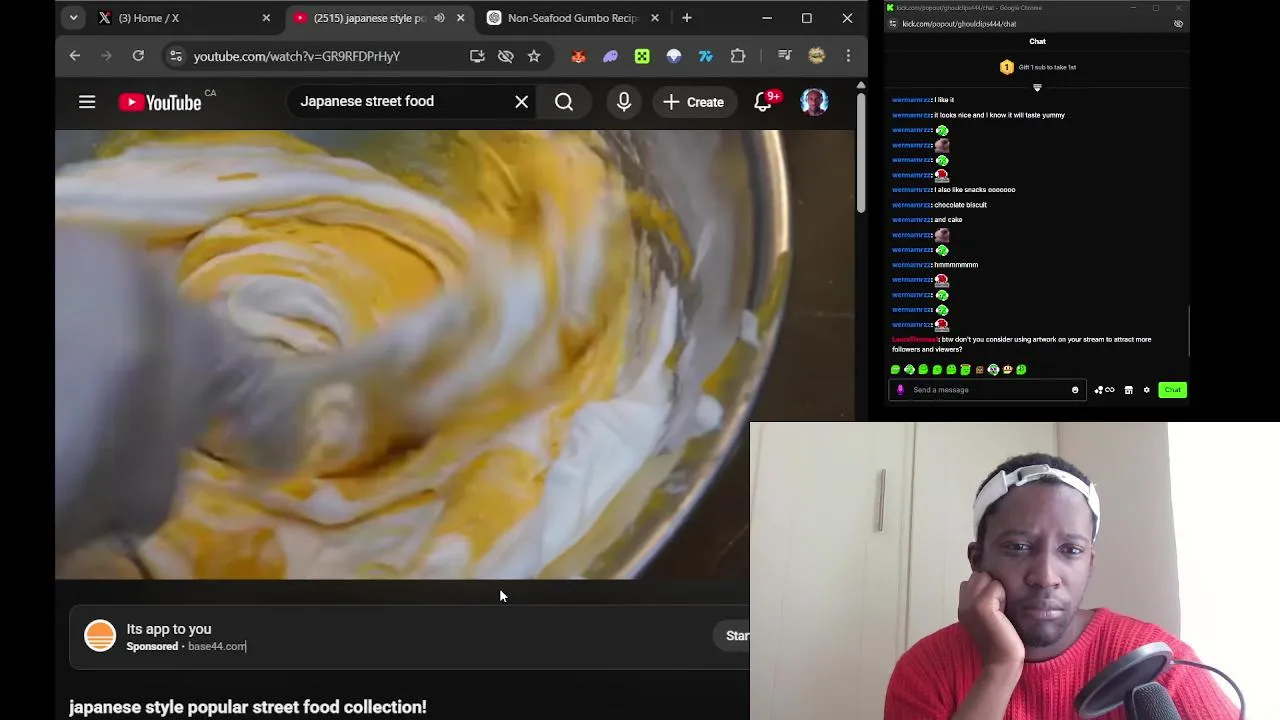The width and height of the screenshot is (1280, 720).
Task: Open the green dice-pattern extension
Action: [642, 56]
